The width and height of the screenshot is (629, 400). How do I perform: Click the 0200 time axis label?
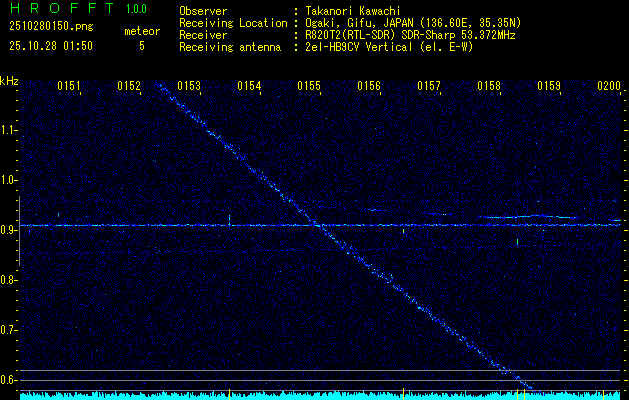tap(609, 86)
